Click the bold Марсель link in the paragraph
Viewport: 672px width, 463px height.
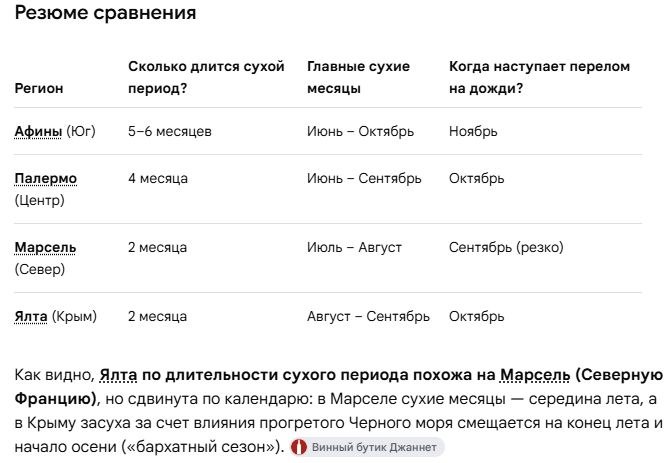click(535, 375)
